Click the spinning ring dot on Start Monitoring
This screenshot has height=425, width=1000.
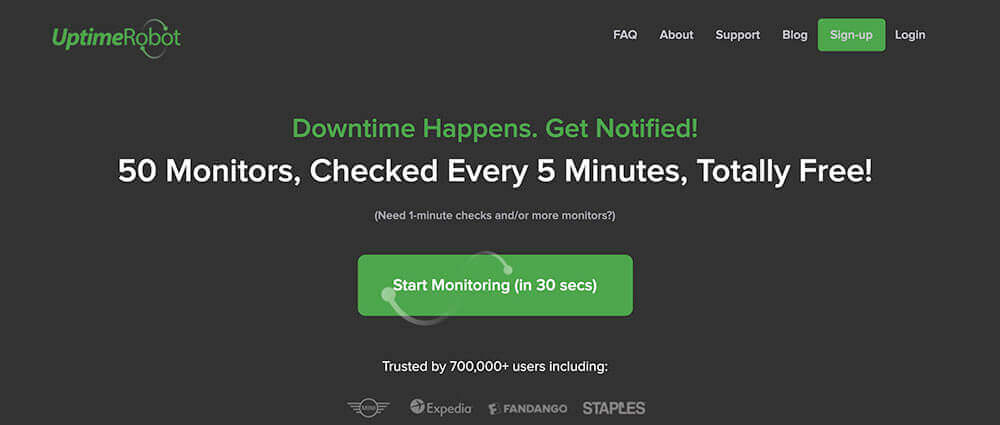pyautogui.click(x=388, y=294)
